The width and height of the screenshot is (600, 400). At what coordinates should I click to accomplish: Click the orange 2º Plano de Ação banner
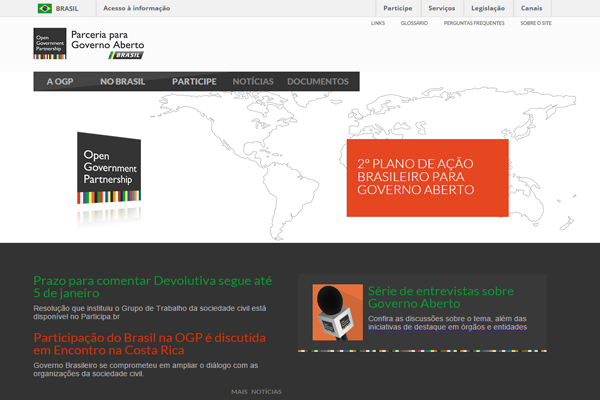(427, 177)
